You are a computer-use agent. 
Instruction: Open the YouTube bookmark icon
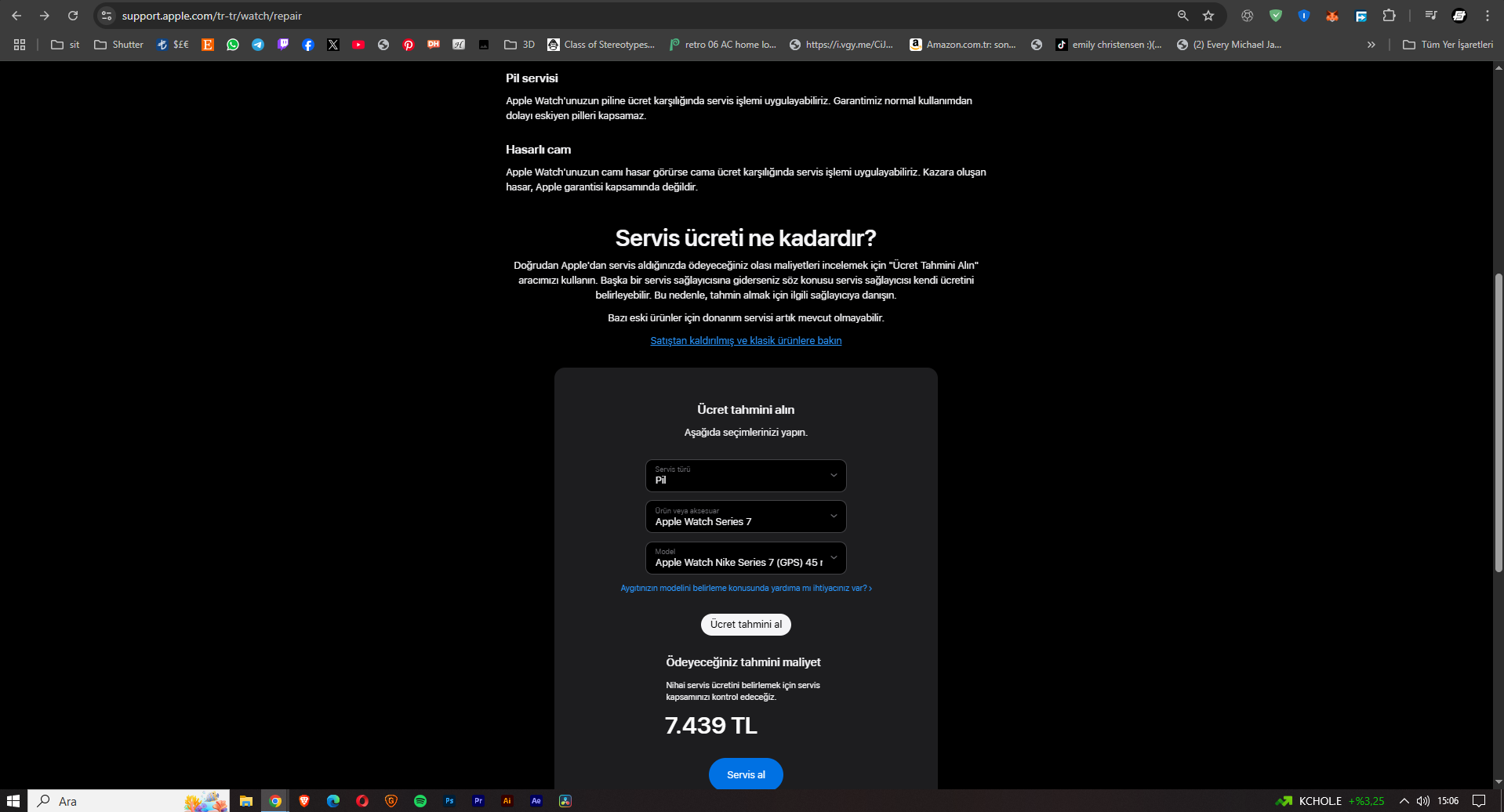(358, 45)
